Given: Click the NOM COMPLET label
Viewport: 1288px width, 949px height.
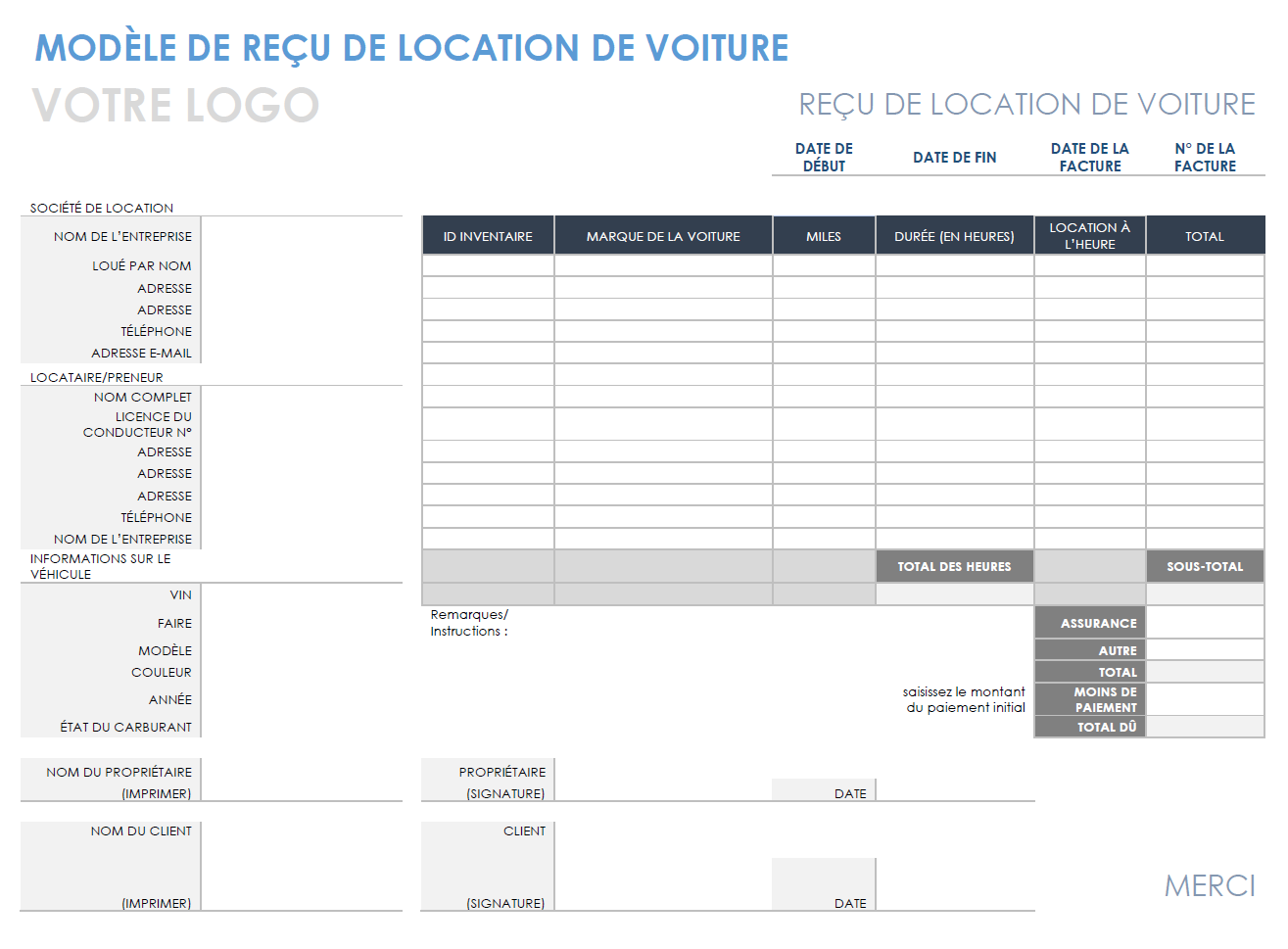Looking at the screenshot, I should click(143, 397).
